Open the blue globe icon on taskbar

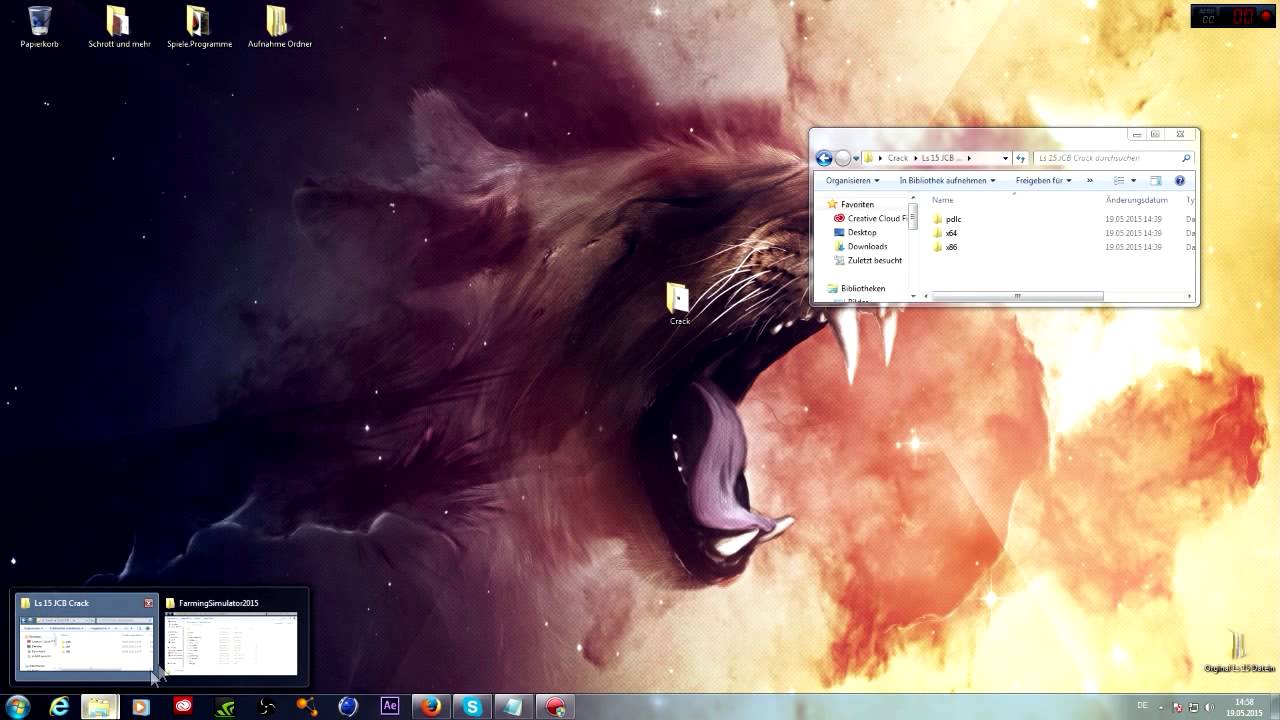pos(348,706)
